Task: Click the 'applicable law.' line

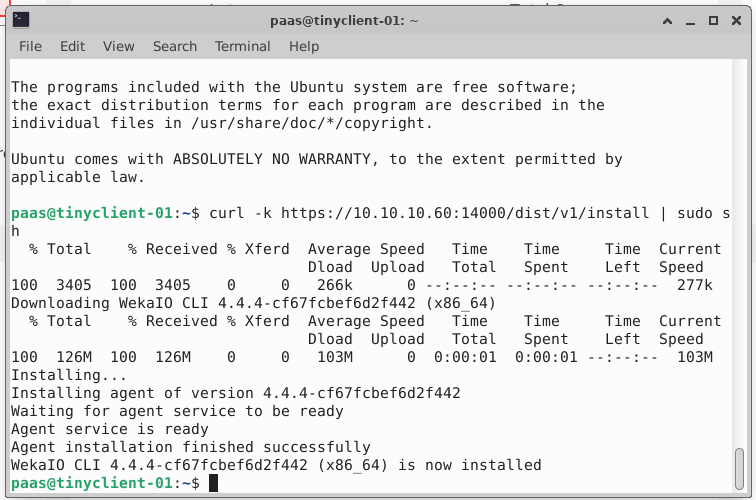Action: 78,177
